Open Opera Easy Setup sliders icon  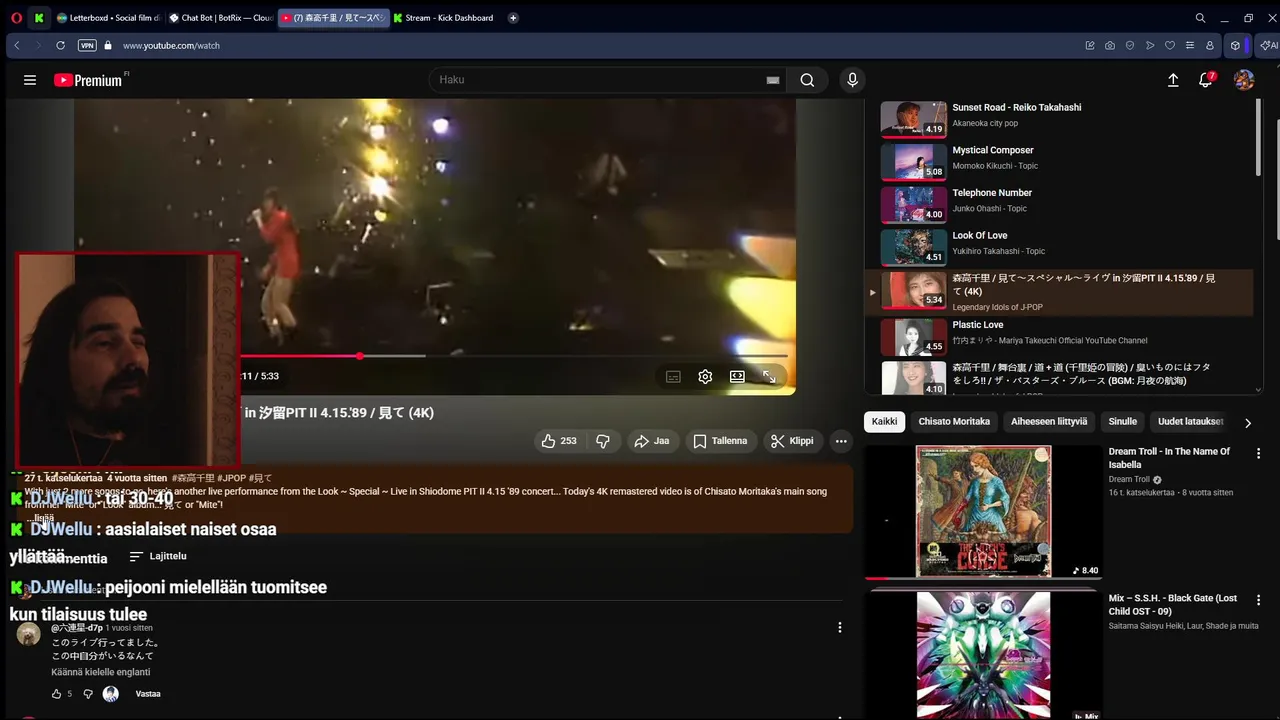pyautogui.click(x=1190, y=45)
